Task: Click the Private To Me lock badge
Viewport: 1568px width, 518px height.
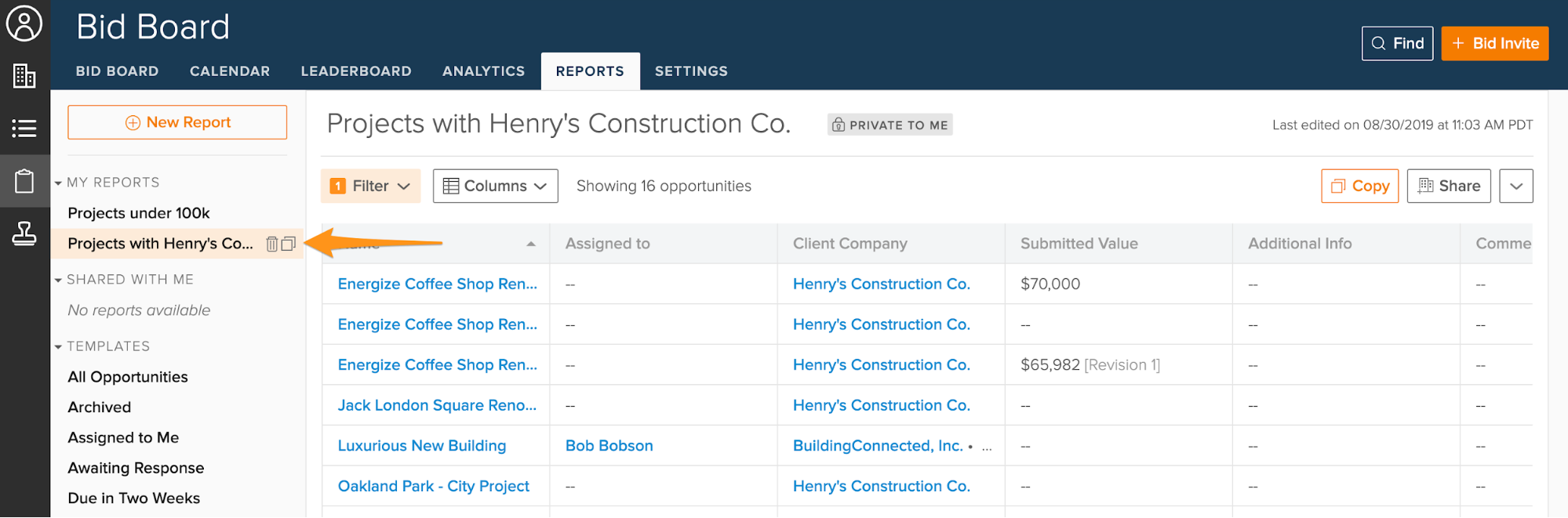Action: pyautogui.click(x=890, y=125)
